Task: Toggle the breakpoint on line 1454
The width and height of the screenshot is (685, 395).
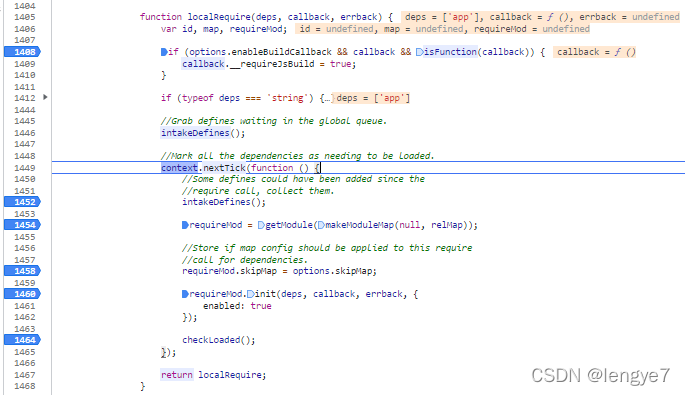Action: 22,225
